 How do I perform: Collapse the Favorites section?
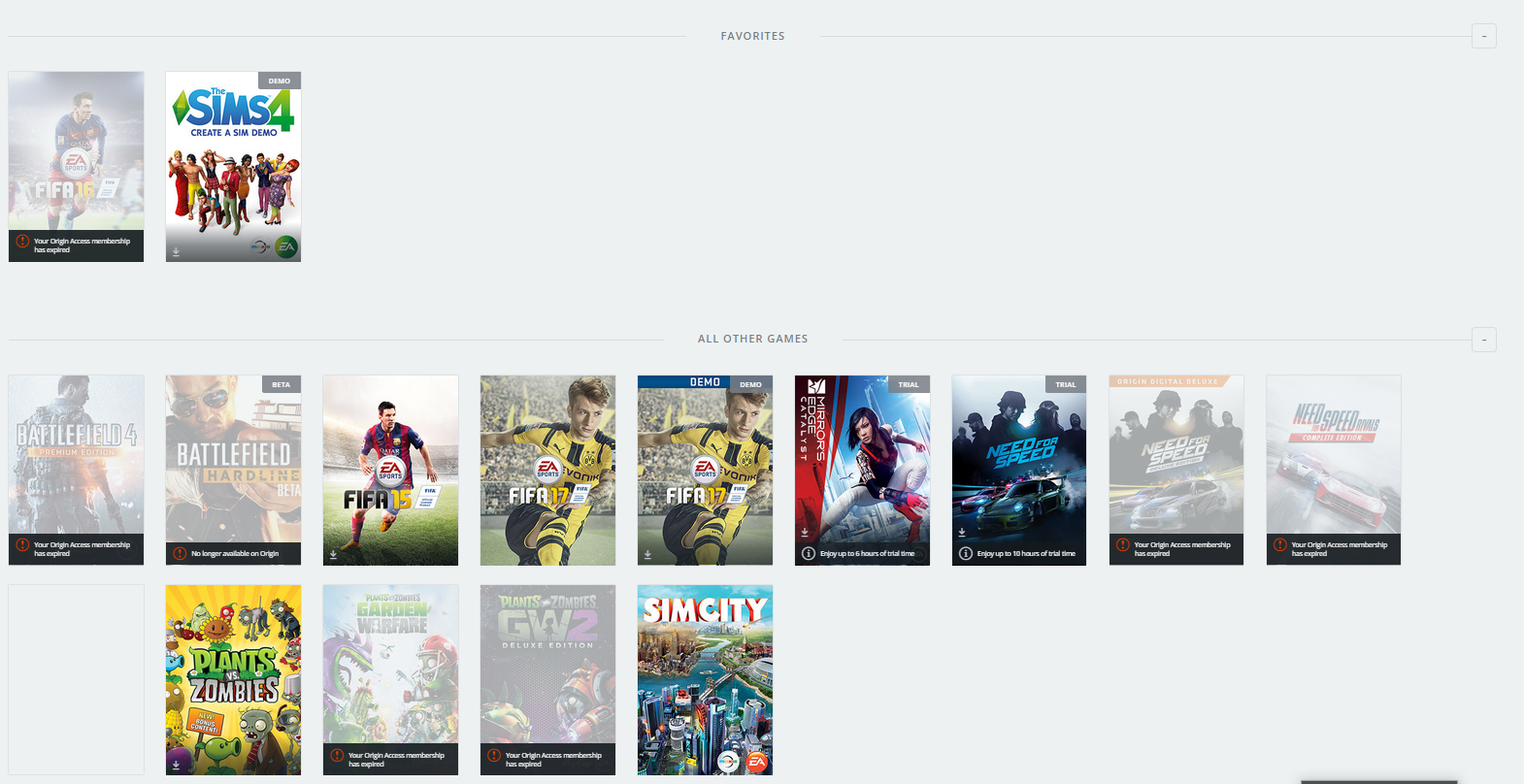click(x=1483, y=36)
